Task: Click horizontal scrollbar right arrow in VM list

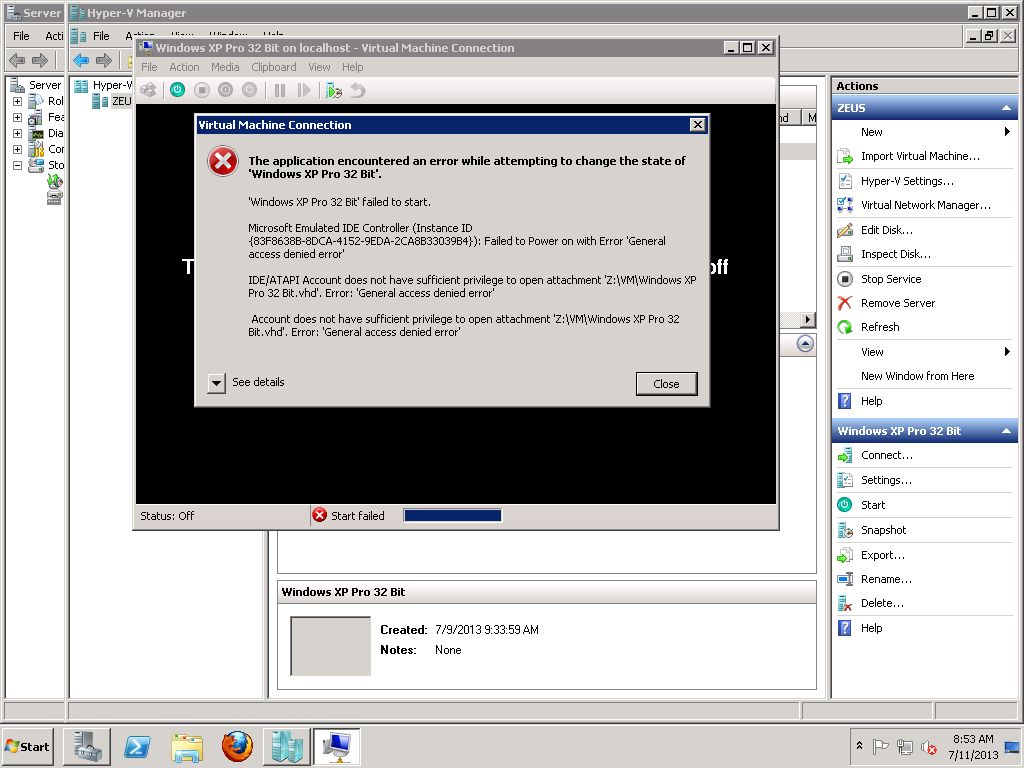Action: [x=808, y=319]
